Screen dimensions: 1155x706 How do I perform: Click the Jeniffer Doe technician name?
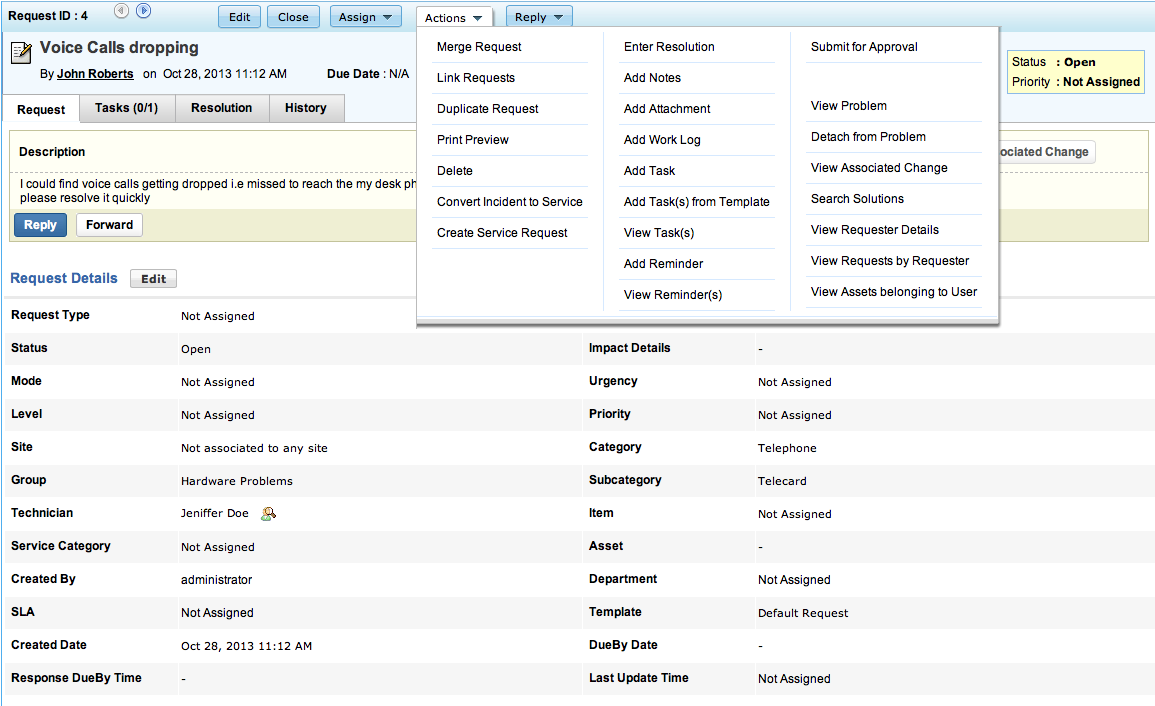214,513
